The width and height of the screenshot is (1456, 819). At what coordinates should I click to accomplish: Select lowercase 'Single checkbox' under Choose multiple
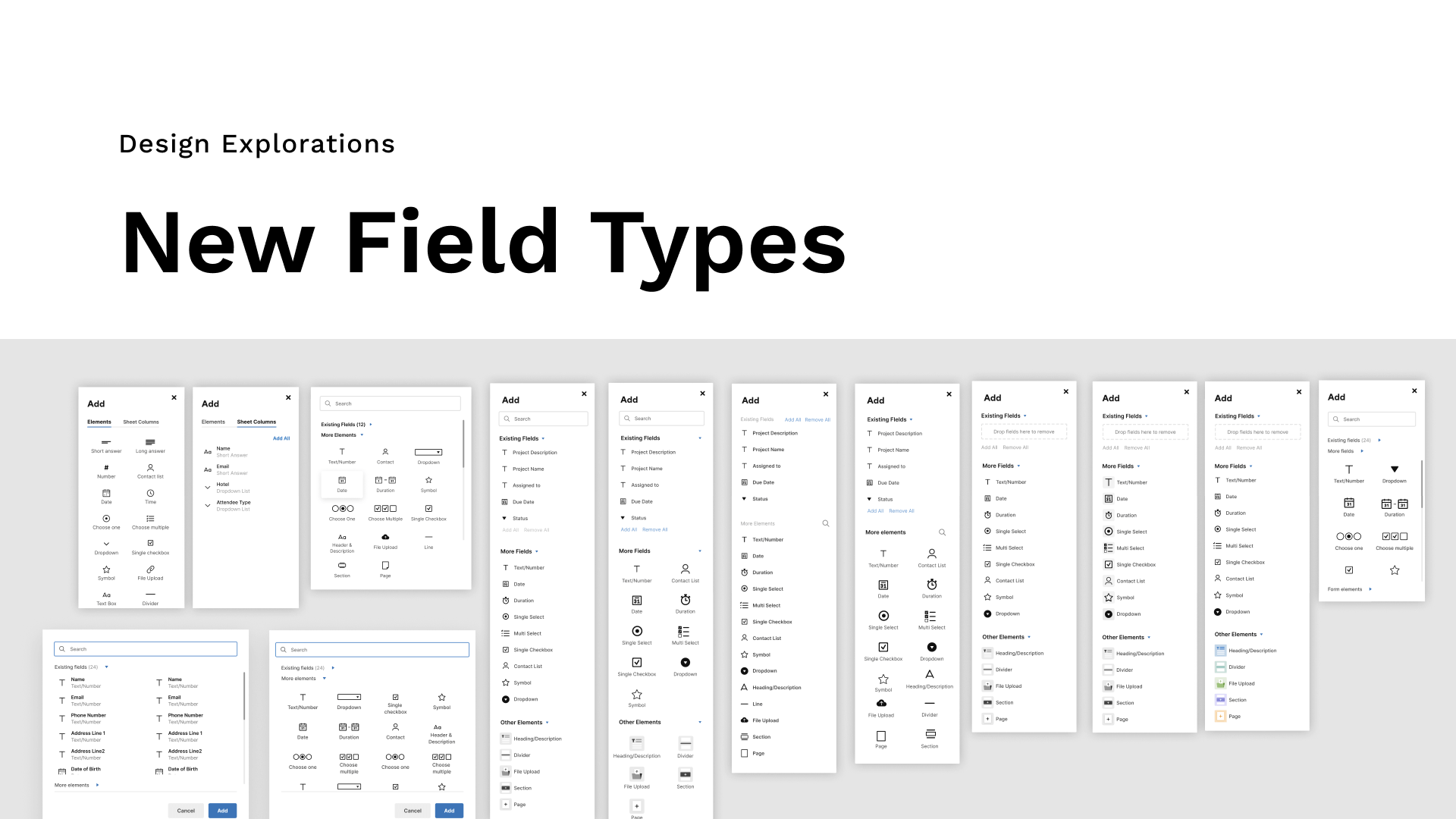(150, 544)
